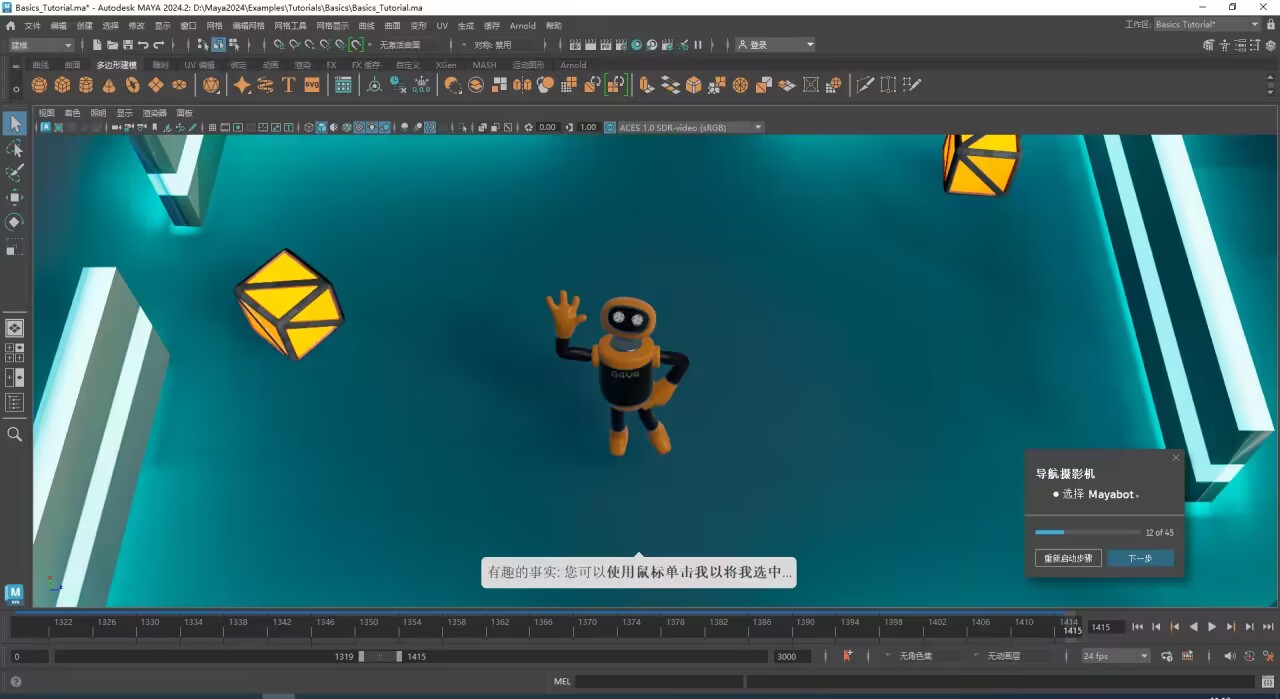Screen dimensions: 1280x699
Task: Select the Rotate tool in toolbox
Action: tap(15, 222)
